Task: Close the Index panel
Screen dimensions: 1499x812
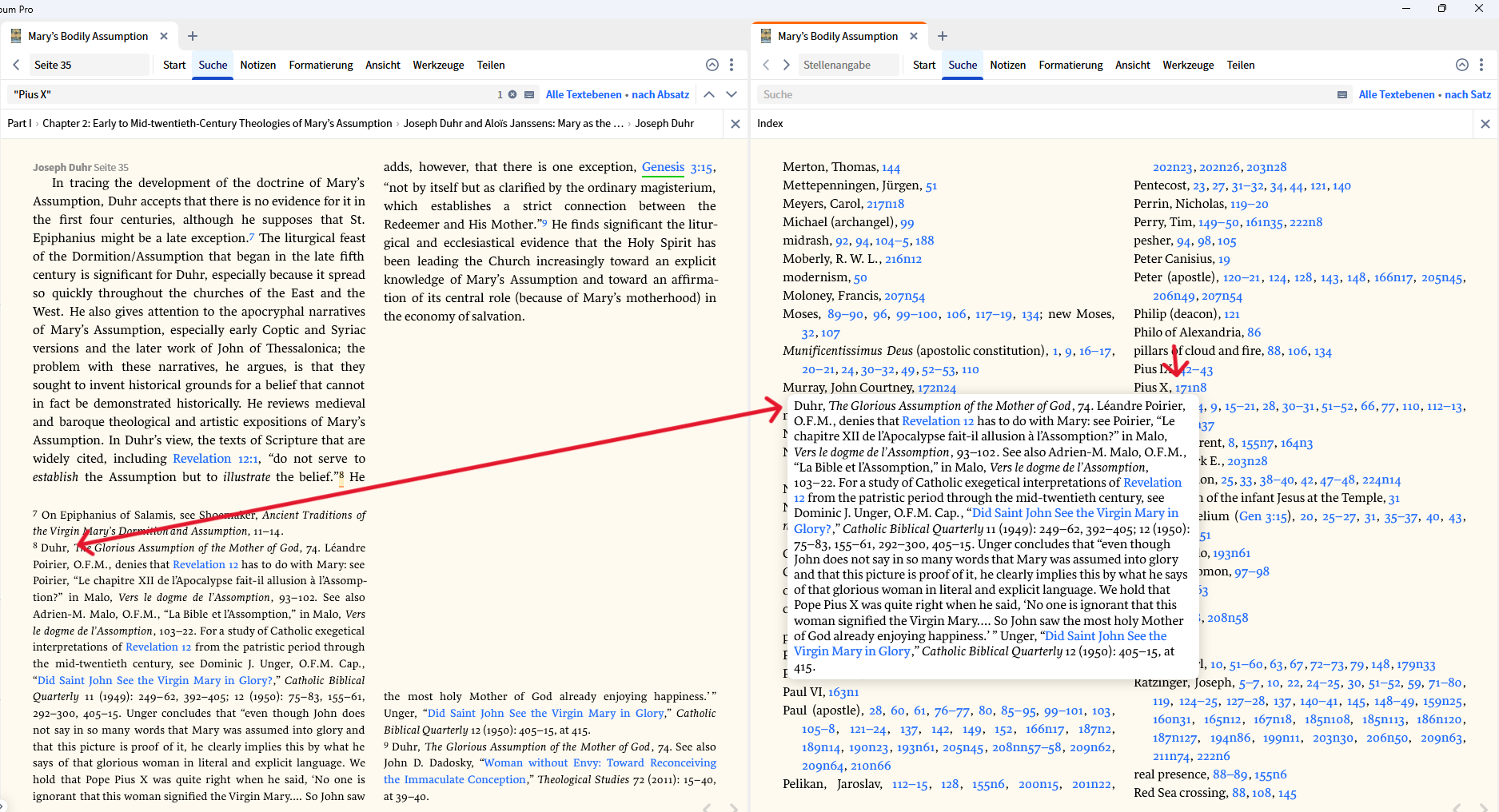Action: pyautogui.click(x=1485, y=123)
